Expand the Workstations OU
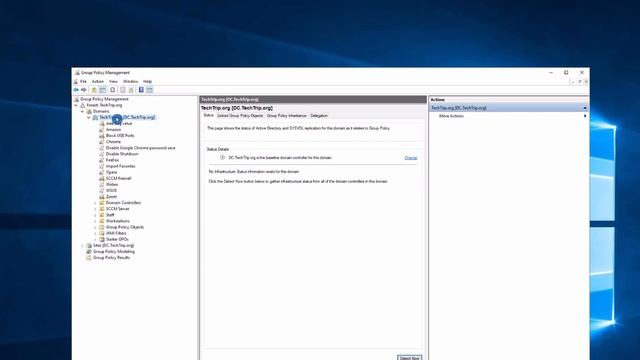The image size is (640, 360). coord(96,221)
